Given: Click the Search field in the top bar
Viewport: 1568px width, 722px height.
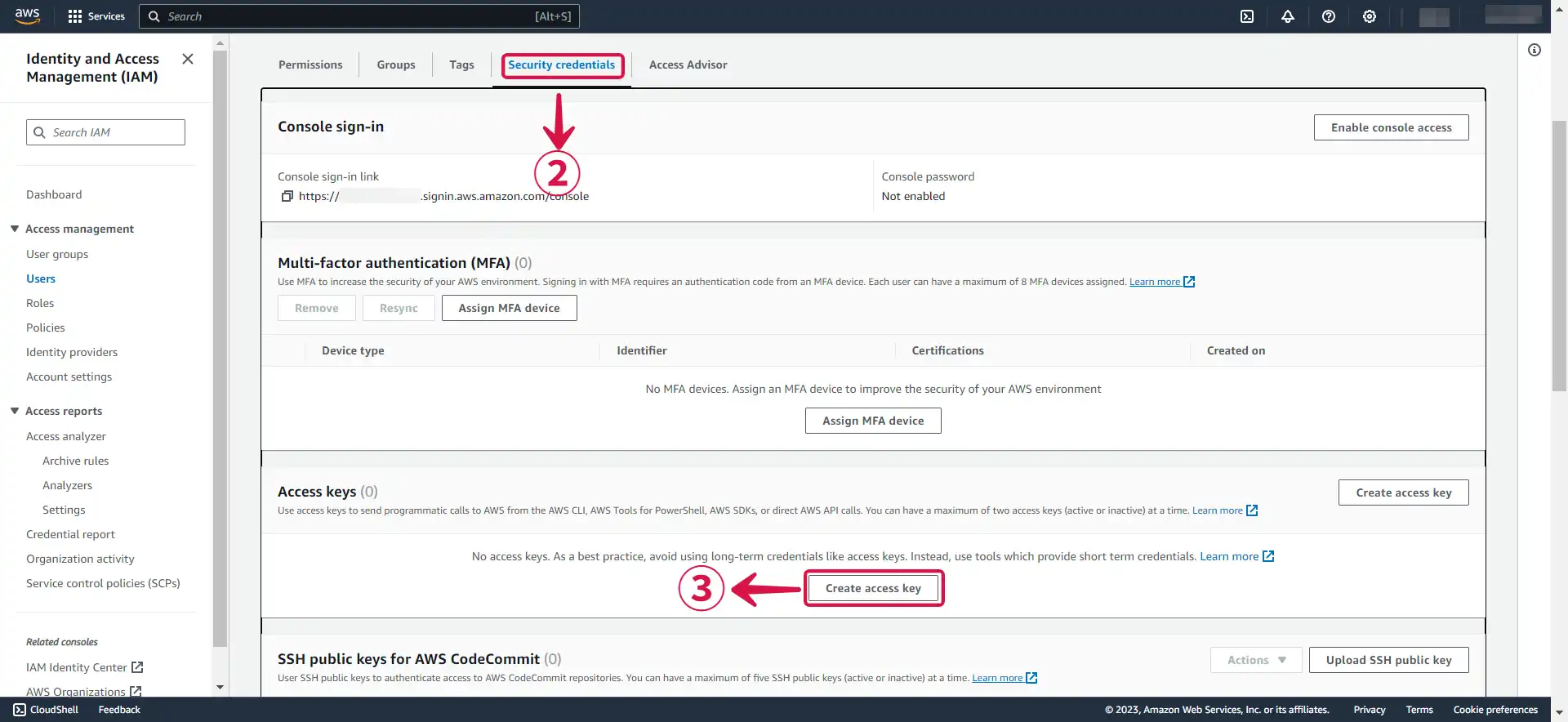Looking at the screenshot, I should pyautogui.click(x=359, y=16).
